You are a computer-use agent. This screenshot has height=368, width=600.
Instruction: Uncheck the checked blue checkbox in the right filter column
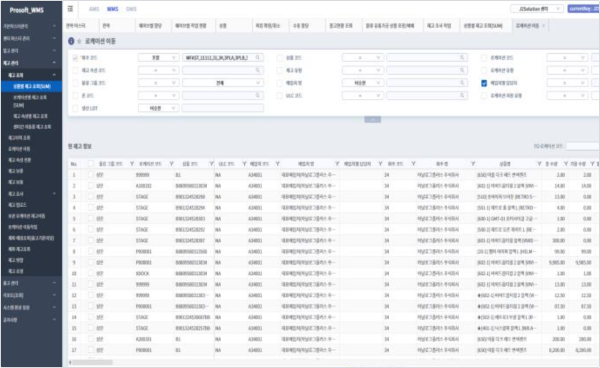click(484, 83)
